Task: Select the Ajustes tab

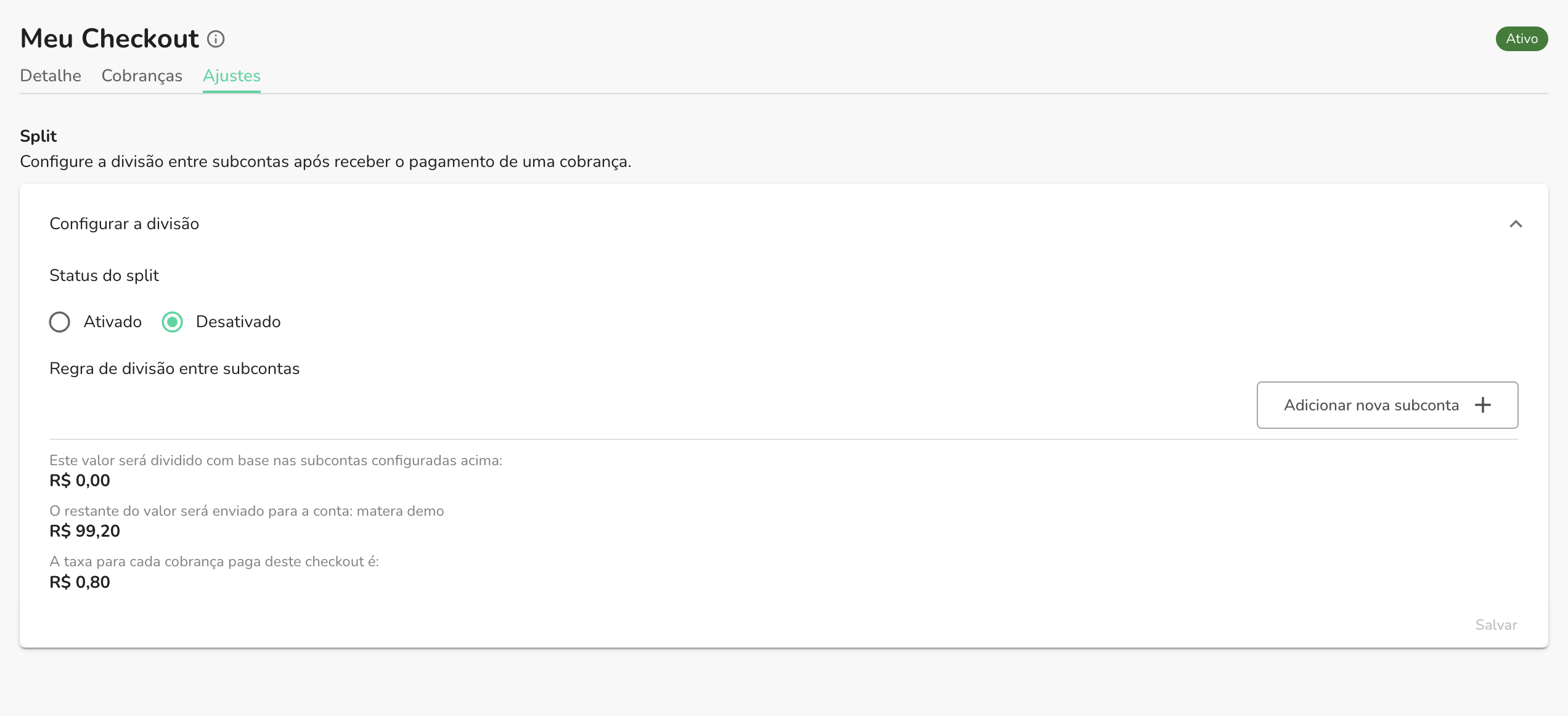Action: tap(231, 75)
